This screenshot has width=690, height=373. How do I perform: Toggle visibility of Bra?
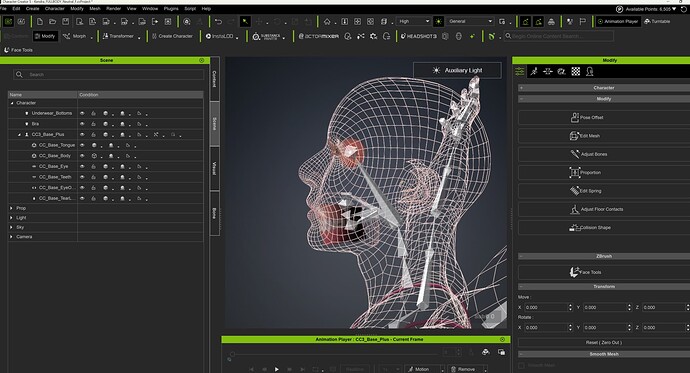pos(82,124)
